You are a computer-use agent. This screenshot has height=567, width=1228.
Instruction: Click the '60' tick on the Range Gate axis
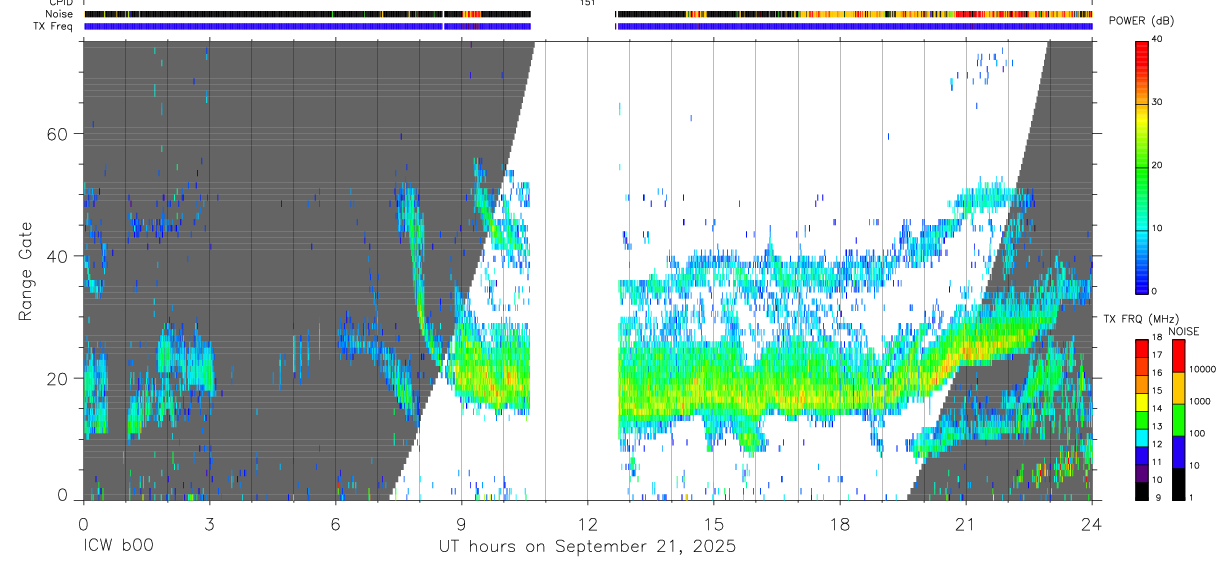click(59, 134)
